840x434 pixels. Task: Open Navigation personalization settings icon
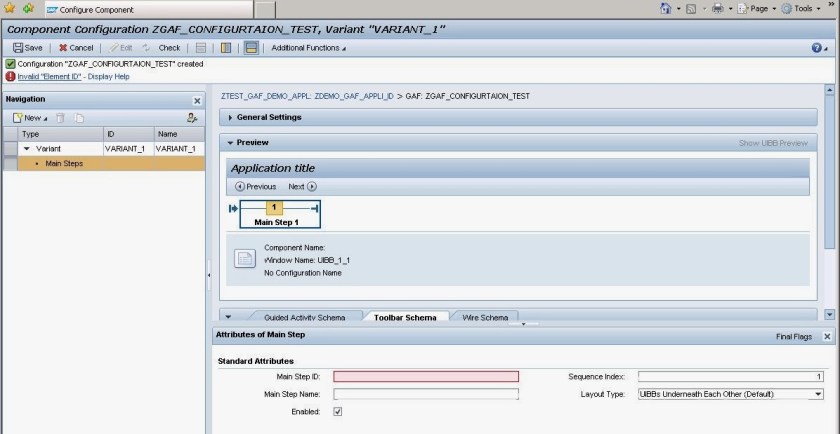pyautogui.click(x=192, y=118)
